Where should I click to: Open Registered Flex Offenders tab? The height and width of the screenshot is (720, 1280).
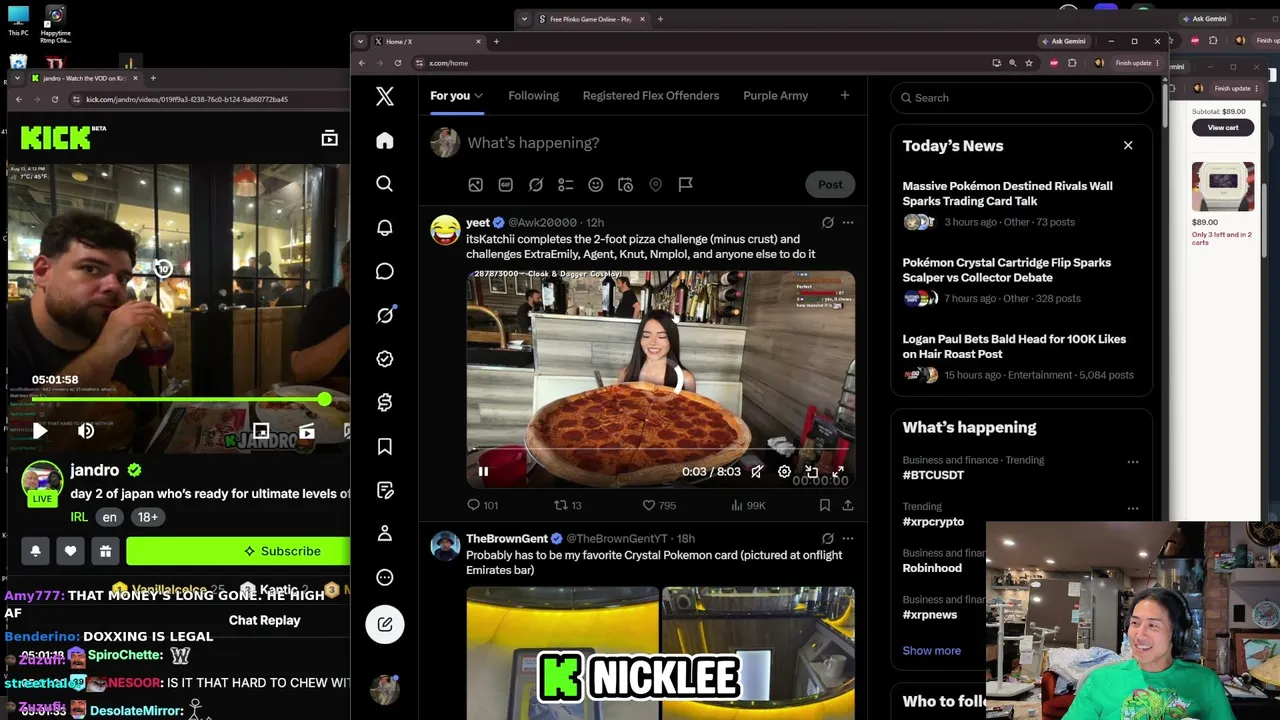point(651,96)
